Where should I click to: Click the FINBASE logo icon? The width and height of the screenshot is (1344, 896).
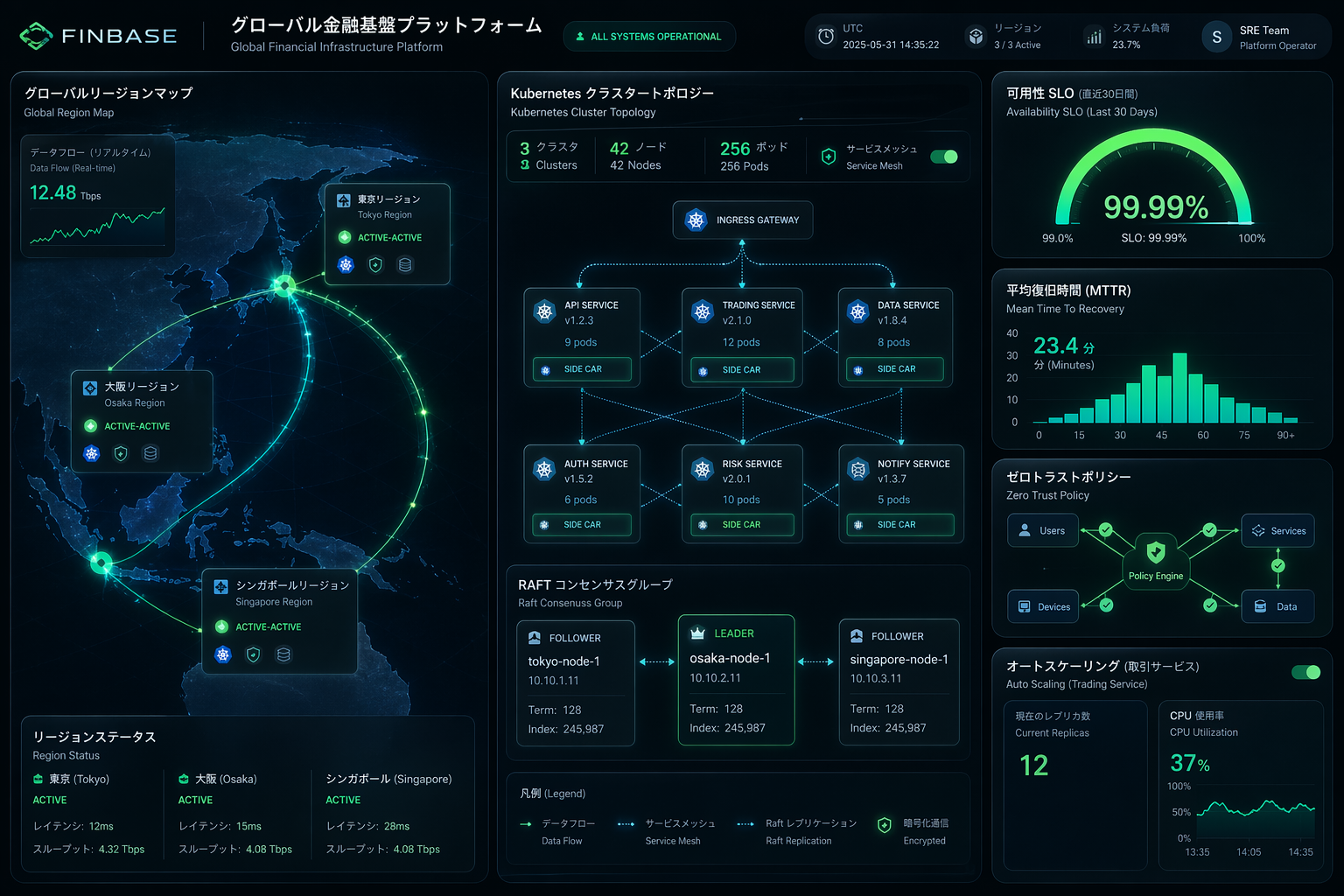tap(35, 36)
